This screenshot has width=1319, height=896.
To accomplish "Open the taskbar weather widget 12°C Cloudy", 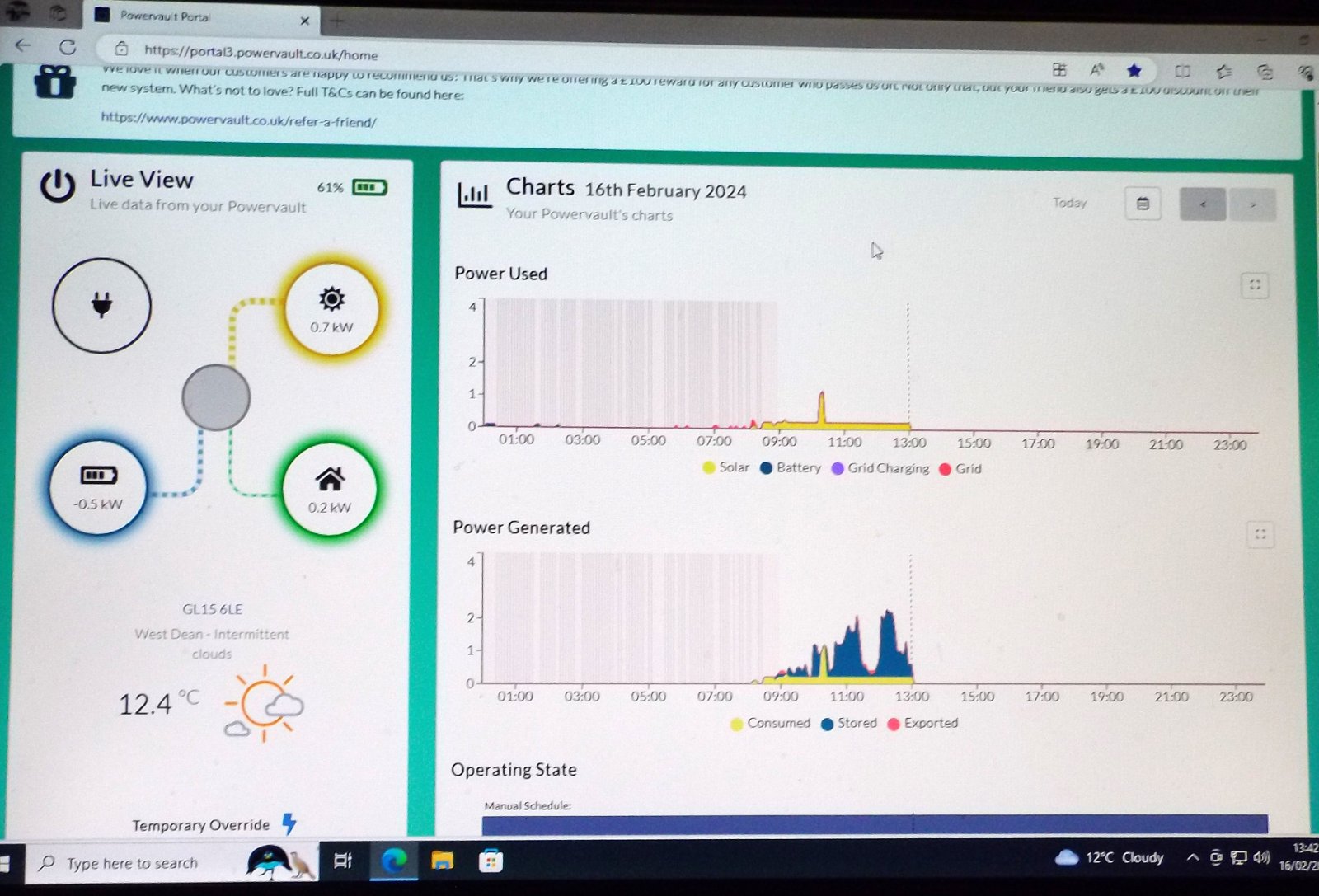I will (1110, 857).
